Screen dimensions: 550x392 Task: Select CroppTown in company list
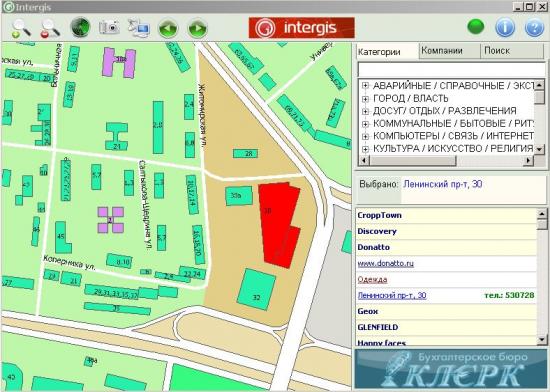coord(379,215)
